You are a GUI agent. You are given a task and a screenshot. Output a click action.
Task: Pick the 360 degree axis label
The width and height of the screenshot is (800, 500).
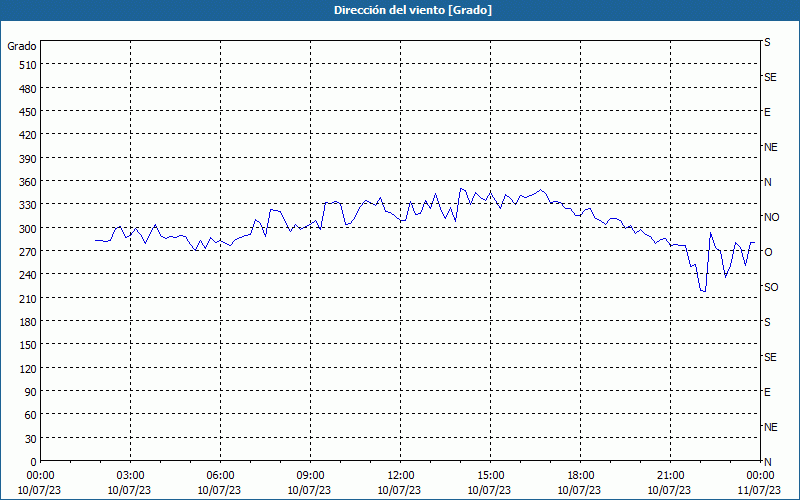28,182
